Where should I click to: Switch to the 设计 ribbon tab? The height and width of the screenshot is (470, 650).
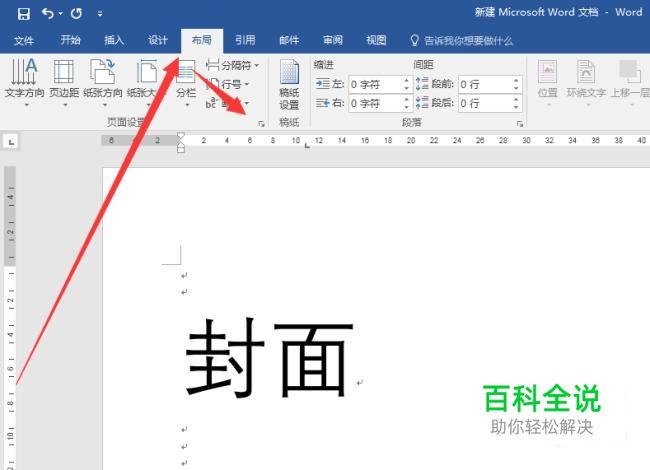pos(158,40)
